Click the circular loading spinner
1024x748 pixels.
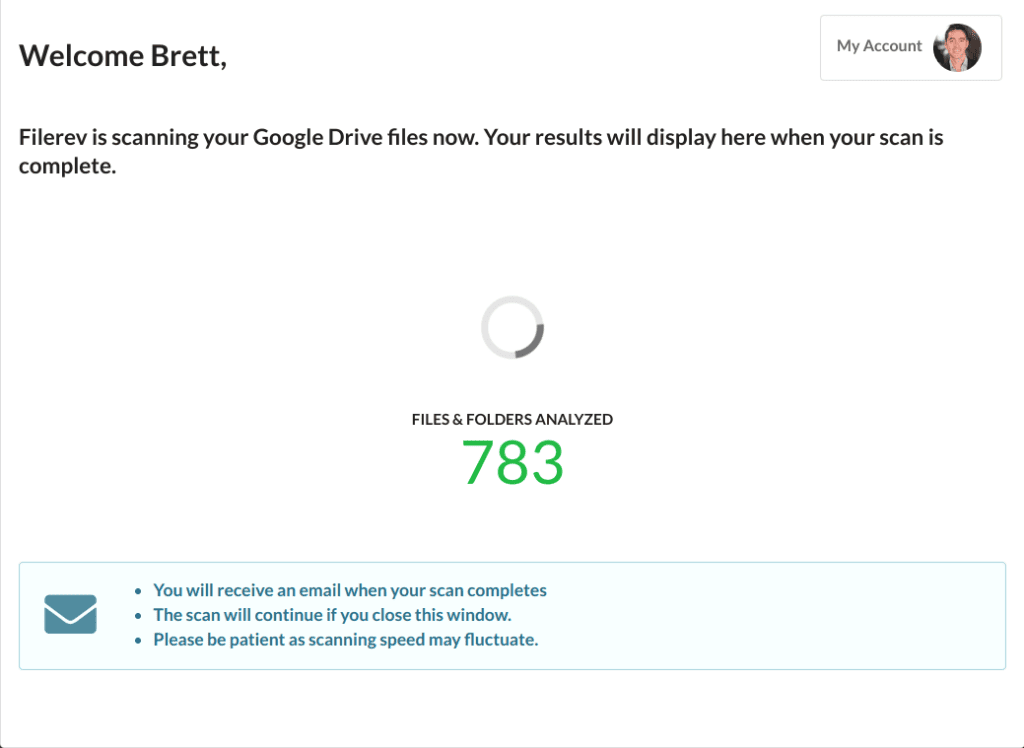(x=513, y=327)
